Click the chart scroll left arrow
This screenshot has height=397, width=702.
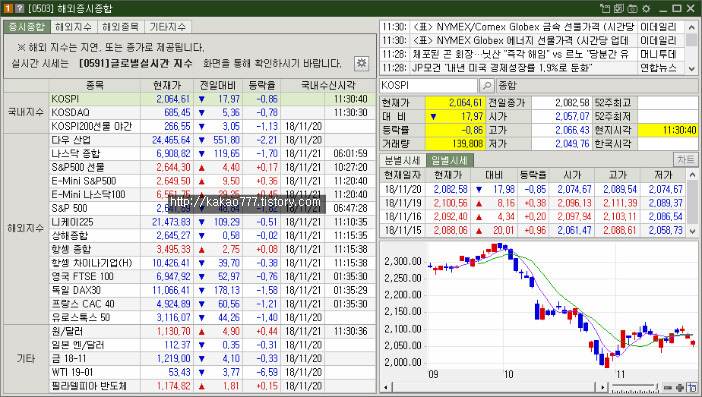(386, 388)
